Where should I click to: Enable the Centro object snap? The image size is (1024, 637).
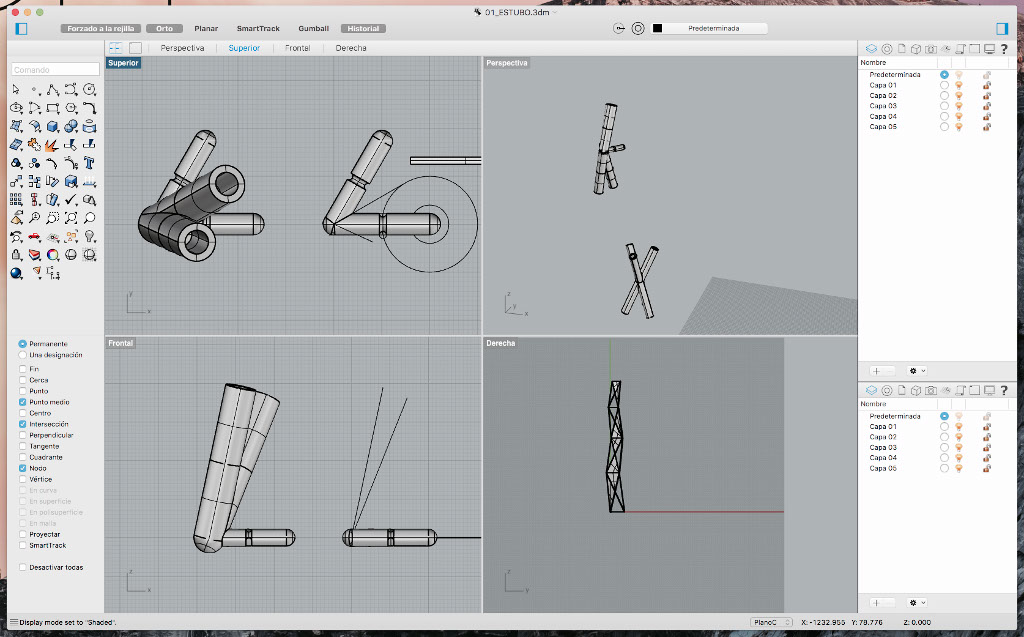coord(23,413)
